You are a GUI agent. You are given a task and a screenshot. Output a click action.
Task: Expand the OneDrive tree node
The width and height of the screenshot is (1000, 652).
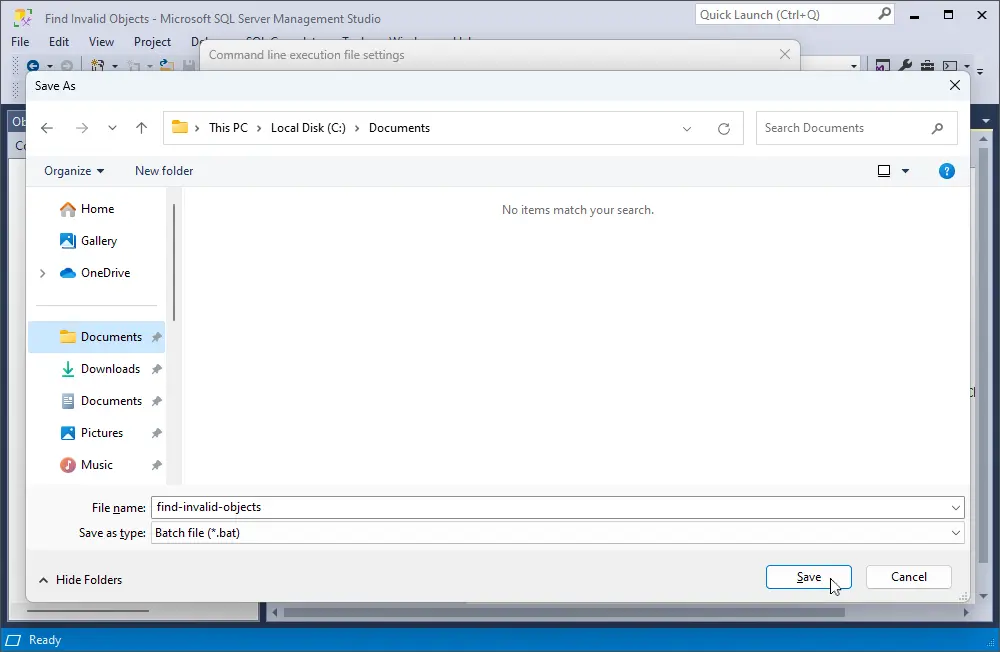click(42, 273)
